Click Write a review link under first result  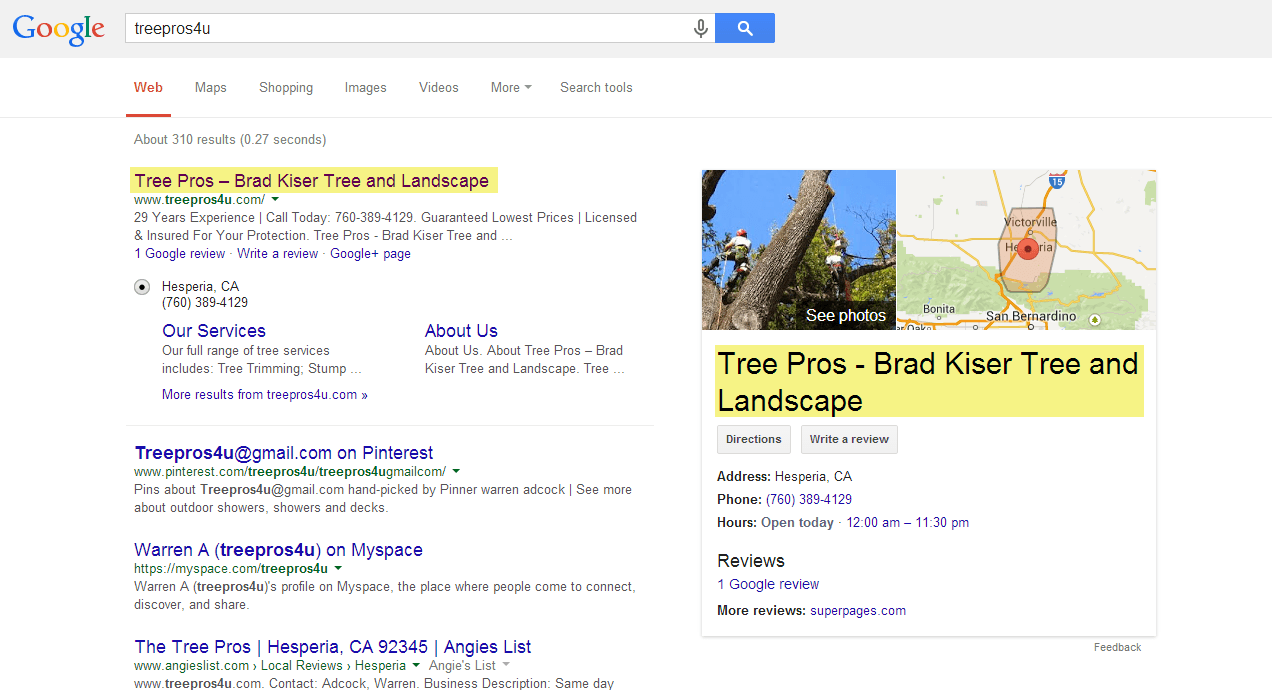click(x=277, y=254)
